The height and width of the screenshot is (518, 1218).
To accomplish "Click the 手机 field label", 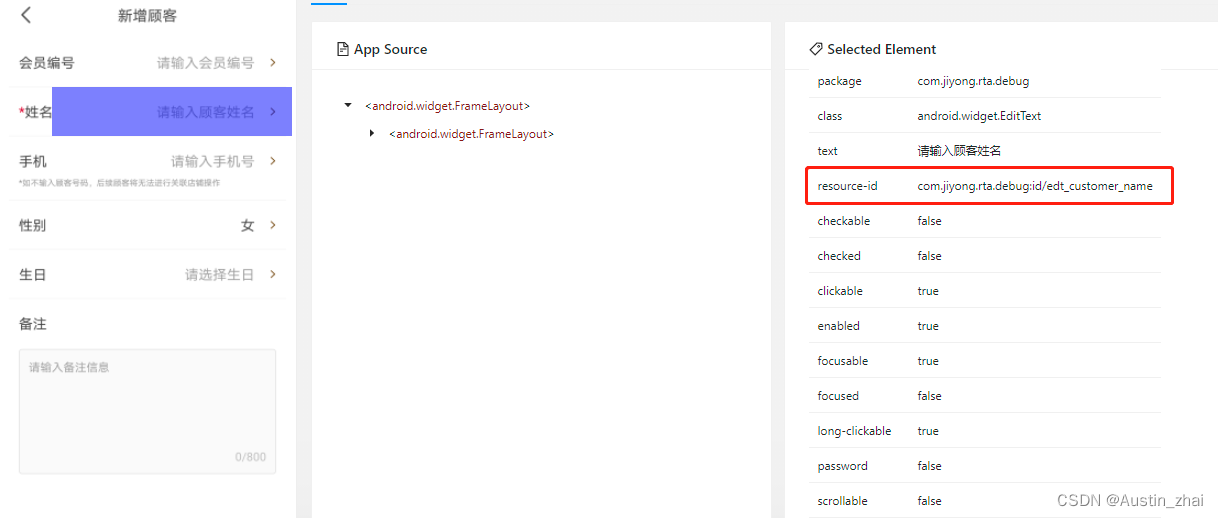I will 33,161.
